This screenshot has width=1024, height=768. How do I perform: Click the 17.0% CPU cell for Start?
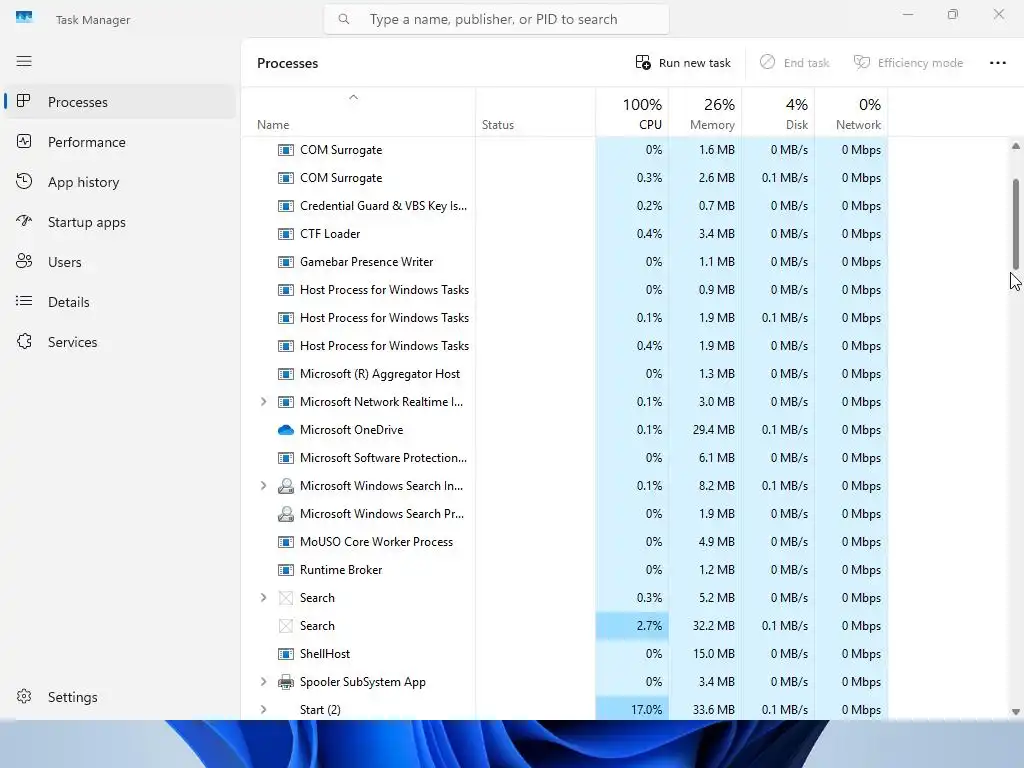coord(632,709)
